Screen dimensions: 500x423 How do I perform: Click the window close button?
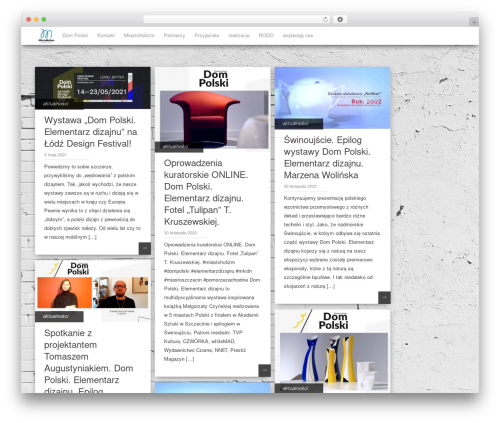coord(29,20)
